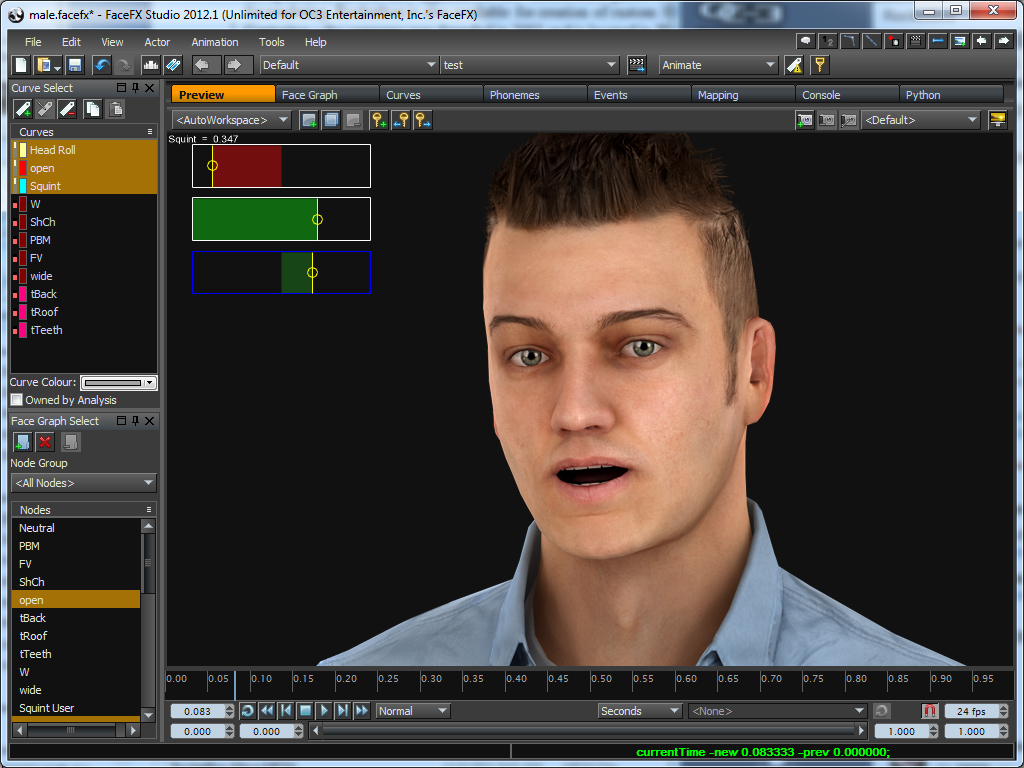Go forward with right arrow toolbar button
This screenshot has width=1024, height=768.
point(237,65)
